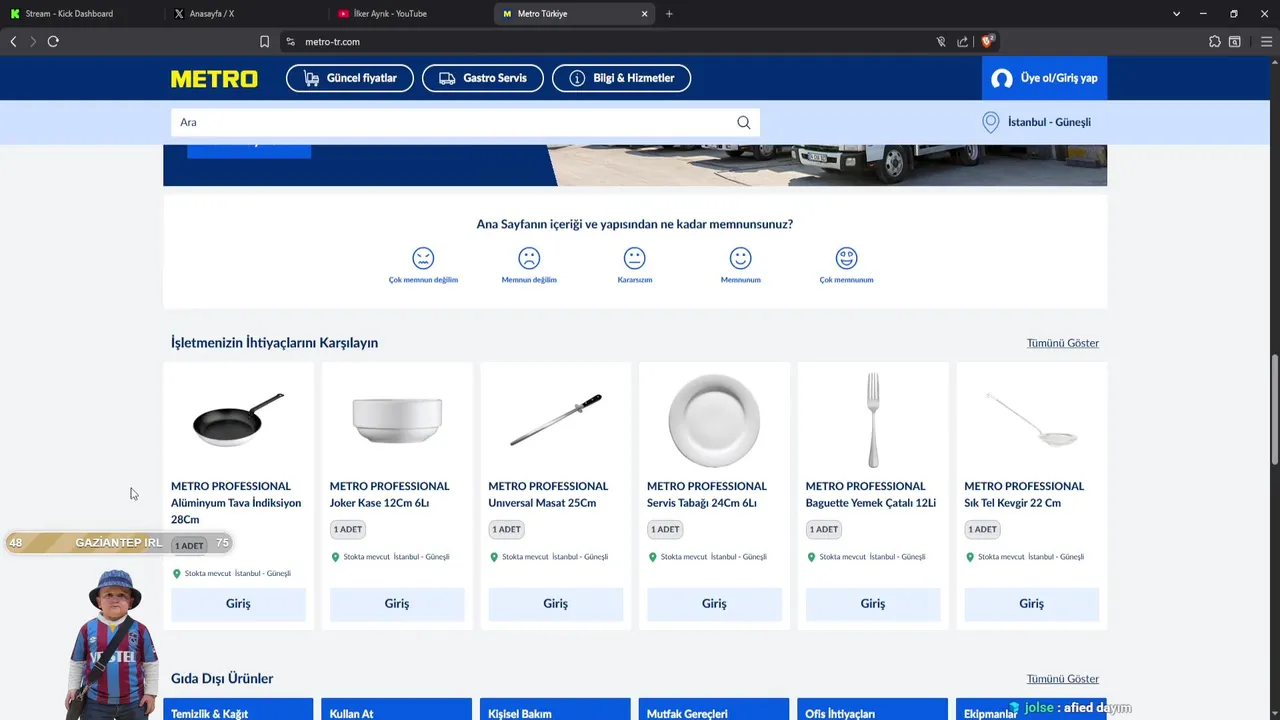Click Giriş under Sık Tel Kevgir

1032,604
